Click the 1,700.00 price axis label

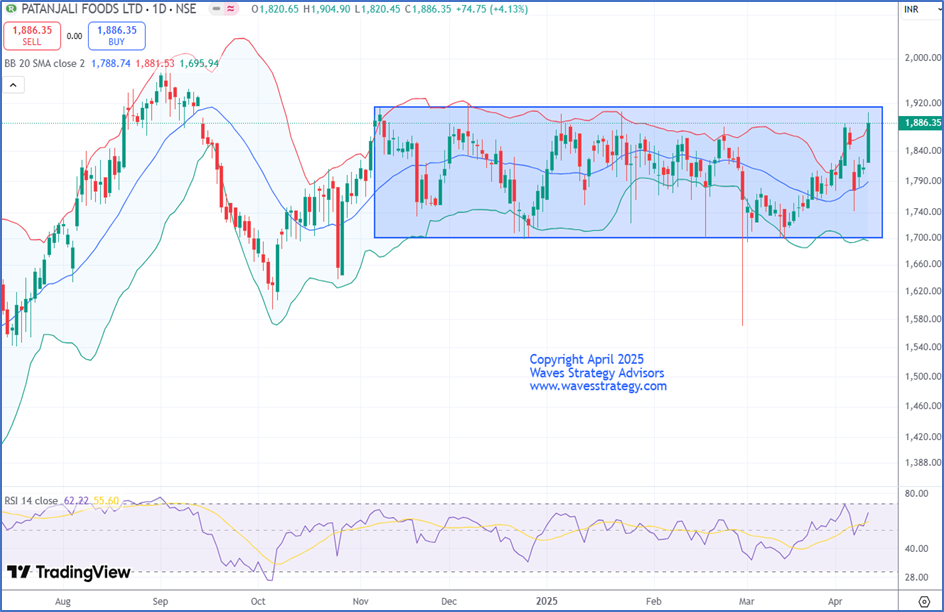(x=922, y=237)
